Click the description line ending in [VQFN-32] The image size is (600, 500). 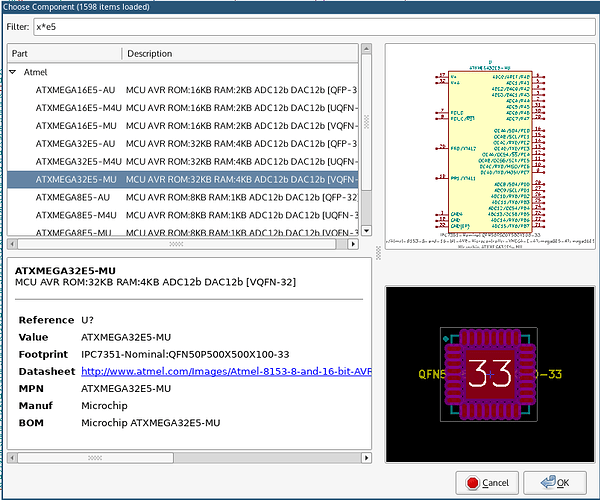[x=155, y=282]
